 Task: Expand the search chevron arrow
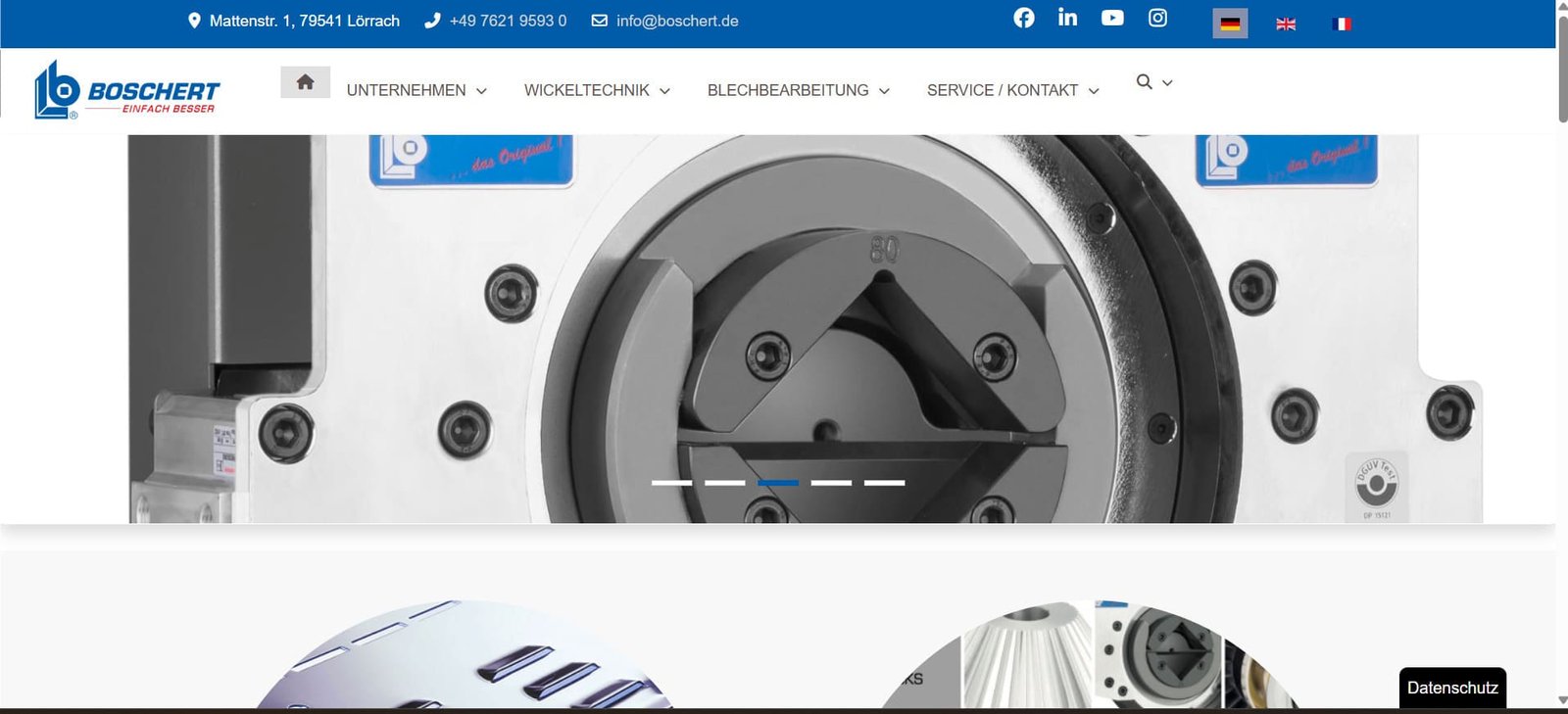(x=1167, y=83)
